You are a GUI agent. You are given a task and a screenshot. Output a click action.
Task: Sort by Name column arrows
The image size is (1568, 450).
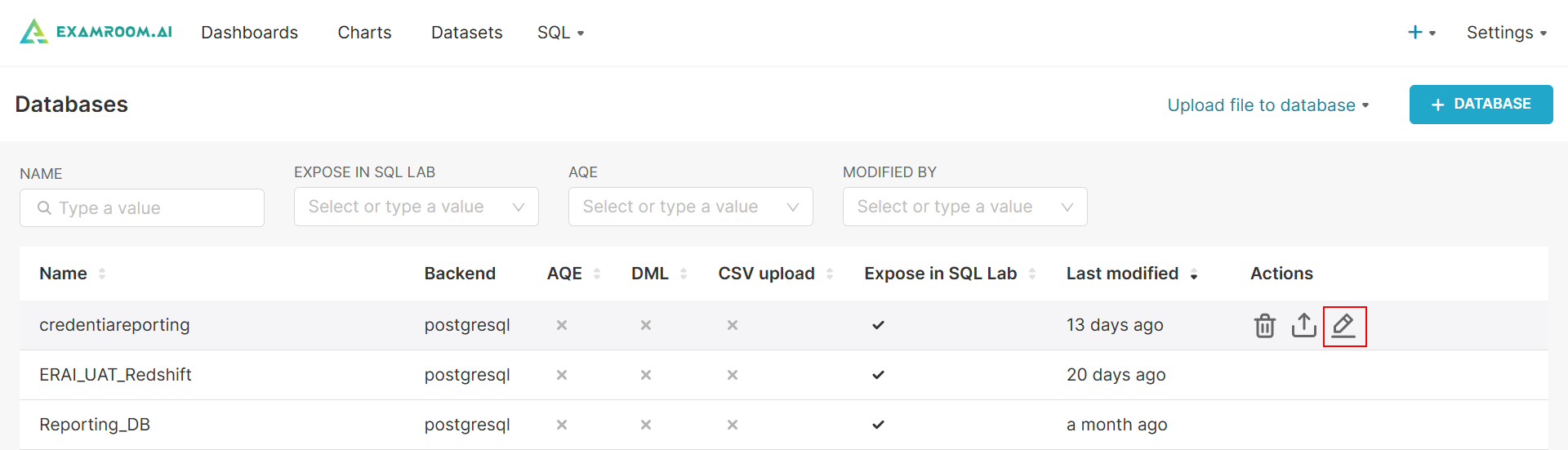tap(102, 274)
